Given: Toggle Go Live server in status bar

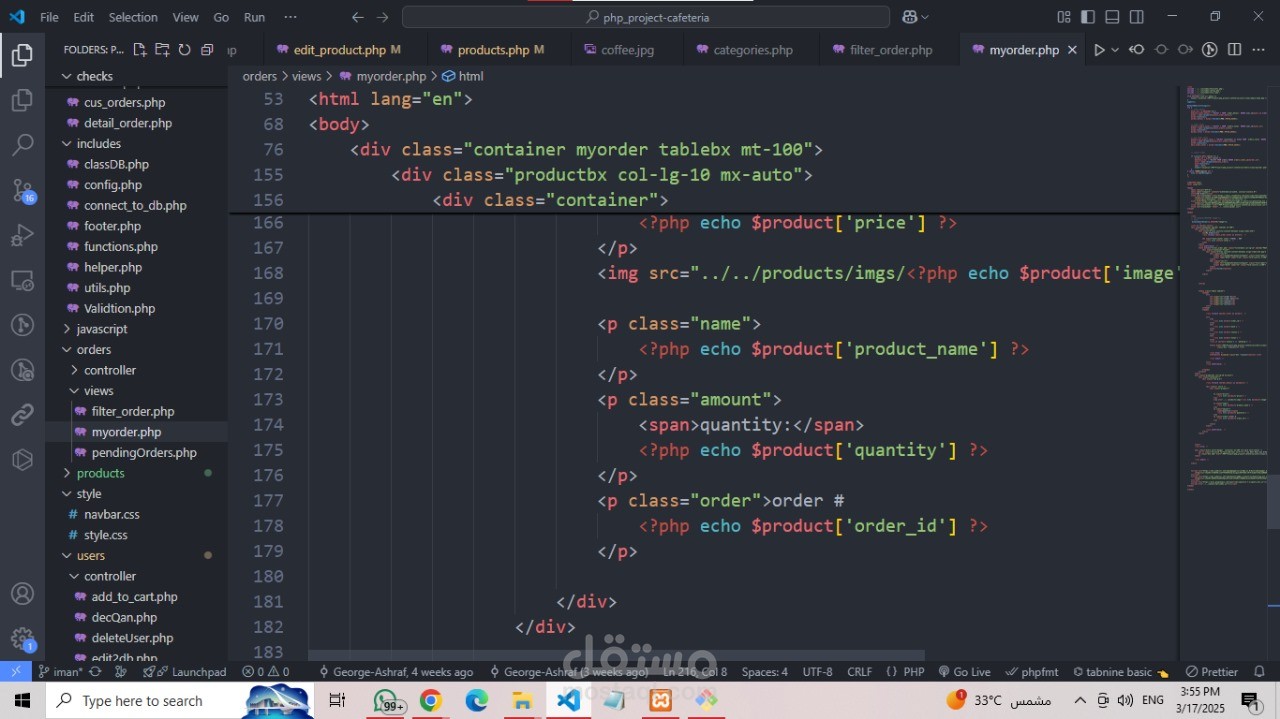Looking at the screenshot, I should coord(963,672).
